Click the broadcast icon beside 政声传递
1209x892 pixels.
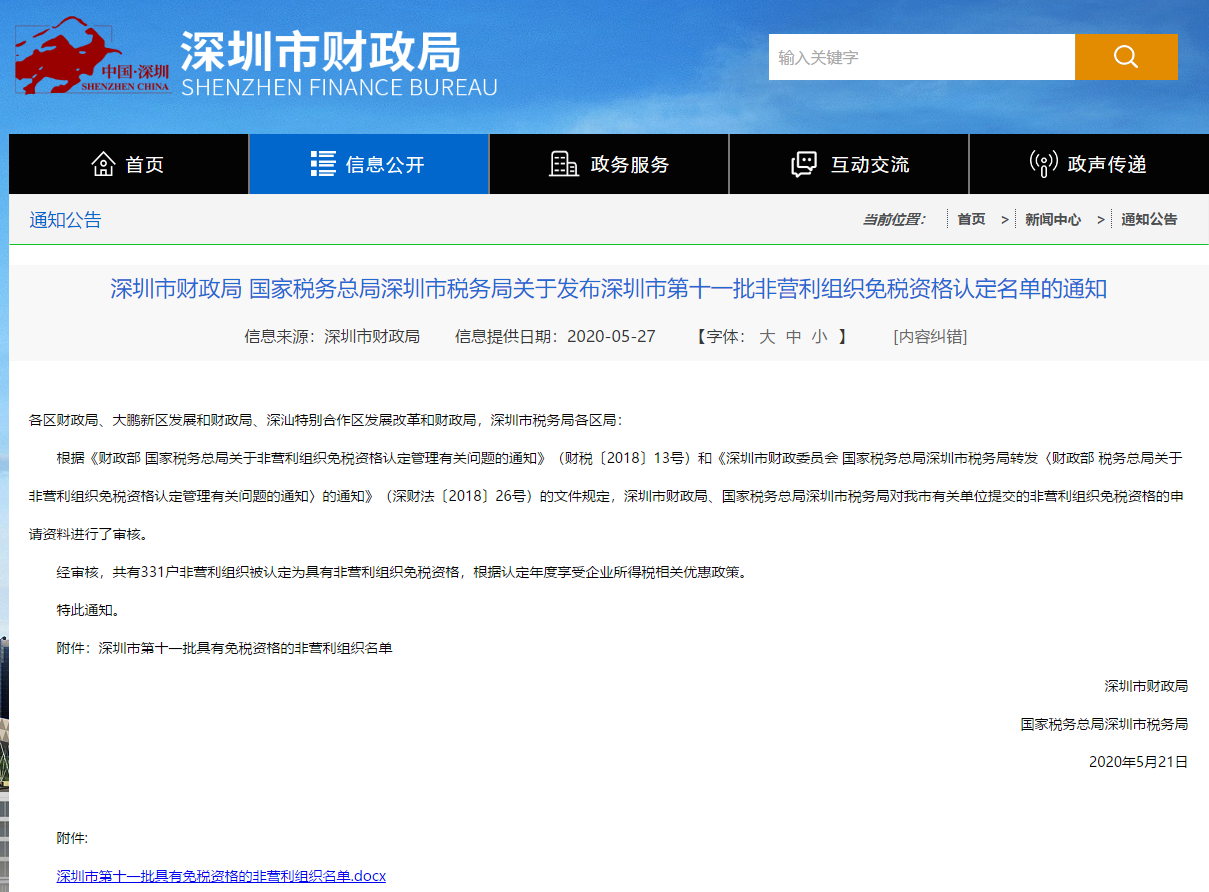pyautogui.click(x=1043, y=164)
